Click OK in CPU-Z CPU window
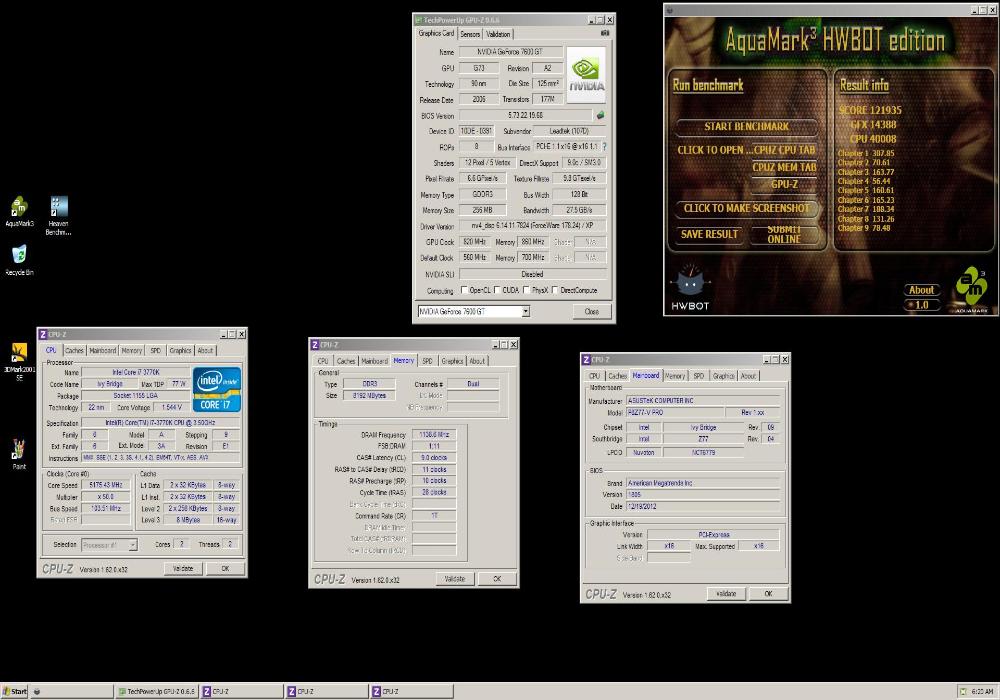This screenshot has width=1000, height=700. point(225,568)
